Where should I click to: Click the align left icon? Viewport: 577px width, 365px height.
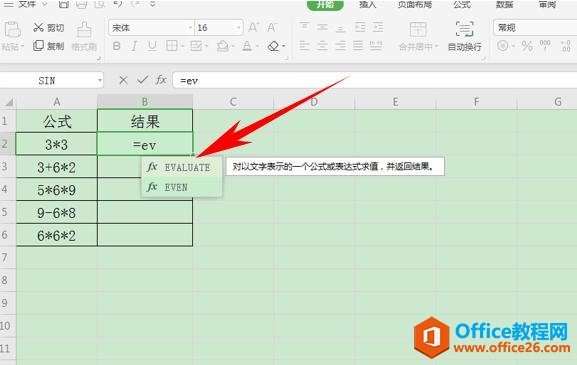(304, 46)
